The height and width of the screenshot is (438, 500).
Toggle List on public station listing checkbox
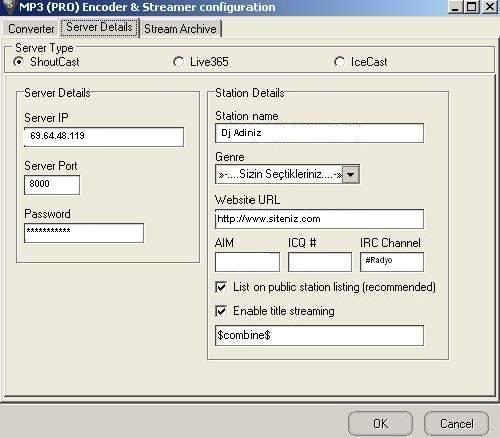(221, 287)
